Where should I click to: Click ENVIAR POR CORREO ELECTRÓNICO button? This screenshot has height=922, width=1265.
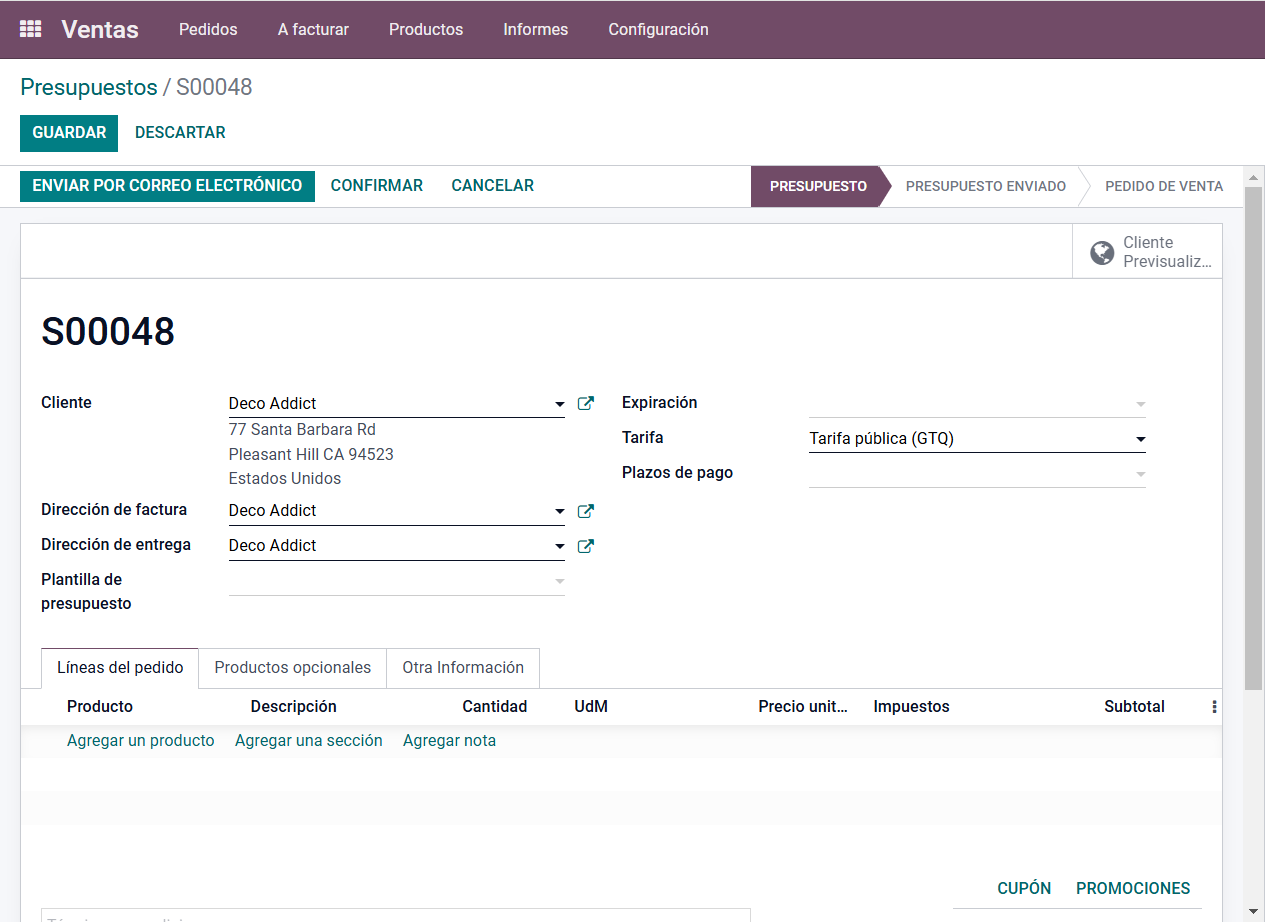point(167,186)
